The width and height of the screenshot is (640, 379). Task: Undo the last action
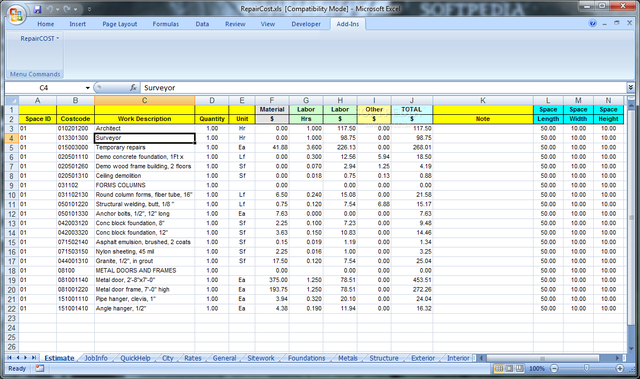coord(49,9)
